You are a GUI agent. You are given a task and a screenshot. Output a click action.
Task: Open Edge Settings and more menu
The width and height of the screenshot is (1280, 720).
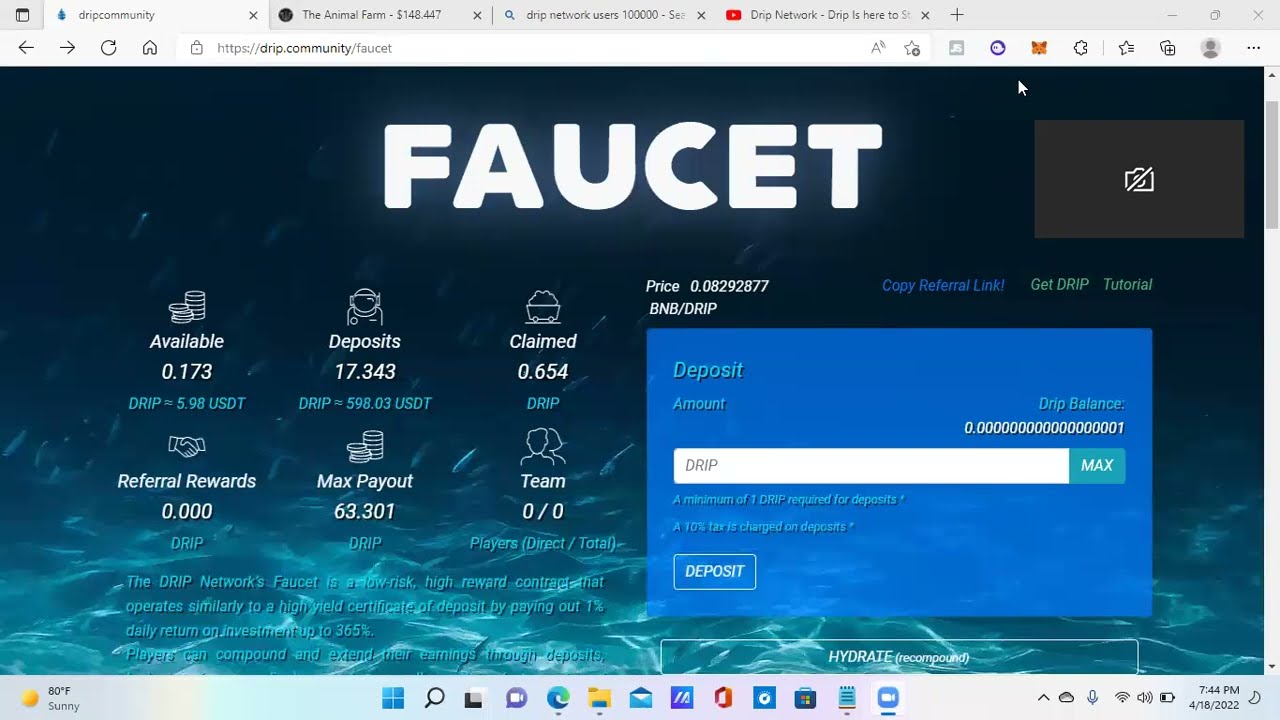pyautogui.click(x=1253, y=48)
